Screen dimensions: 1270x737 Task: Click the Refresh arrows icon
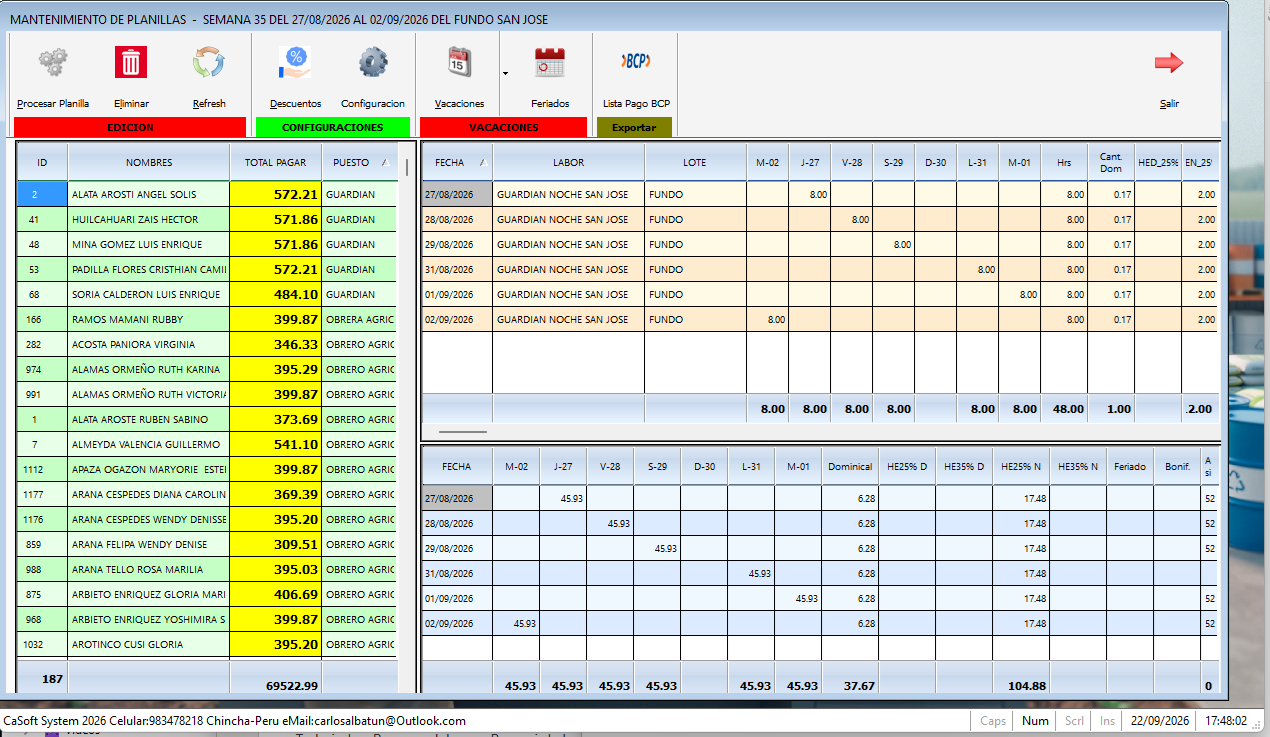coord(209,63)
